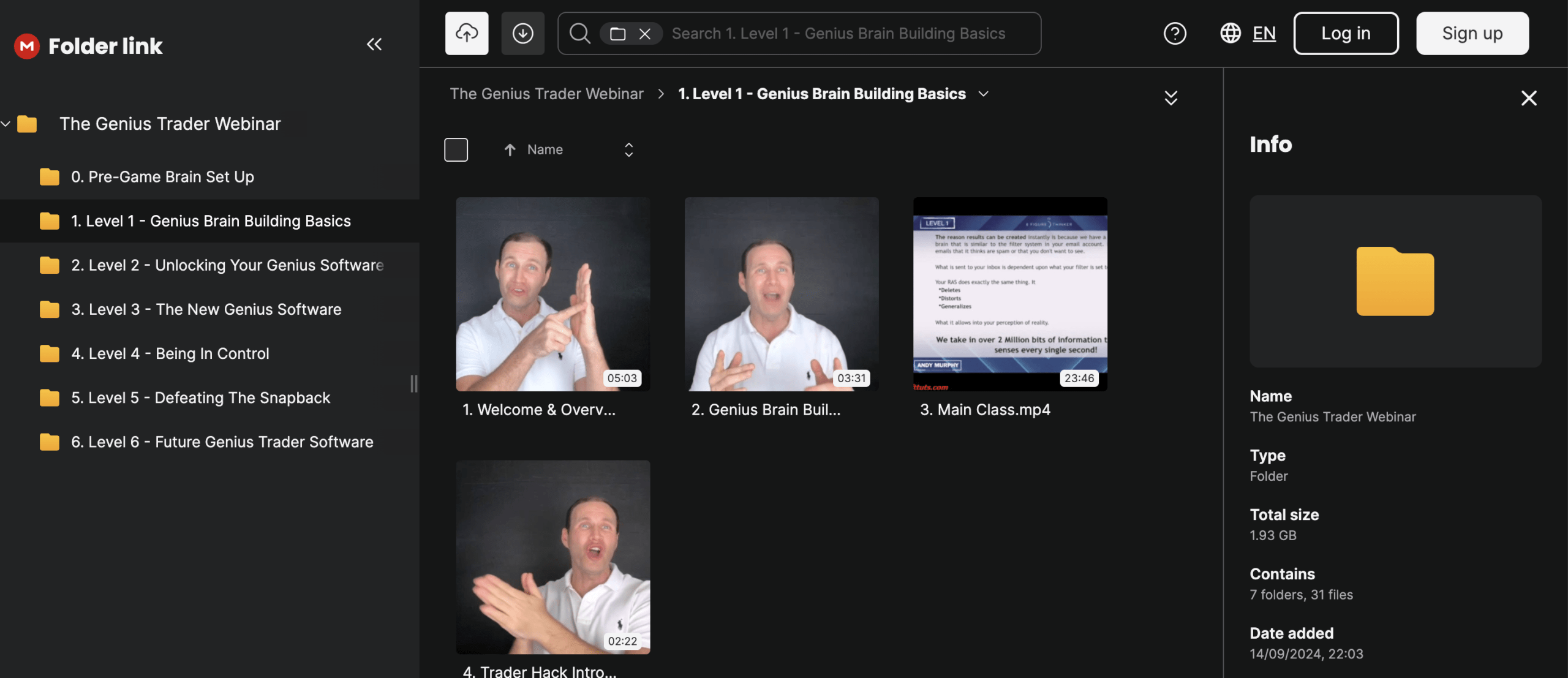
Task: Click the Log in button
Action: [x=1345, y=33]
